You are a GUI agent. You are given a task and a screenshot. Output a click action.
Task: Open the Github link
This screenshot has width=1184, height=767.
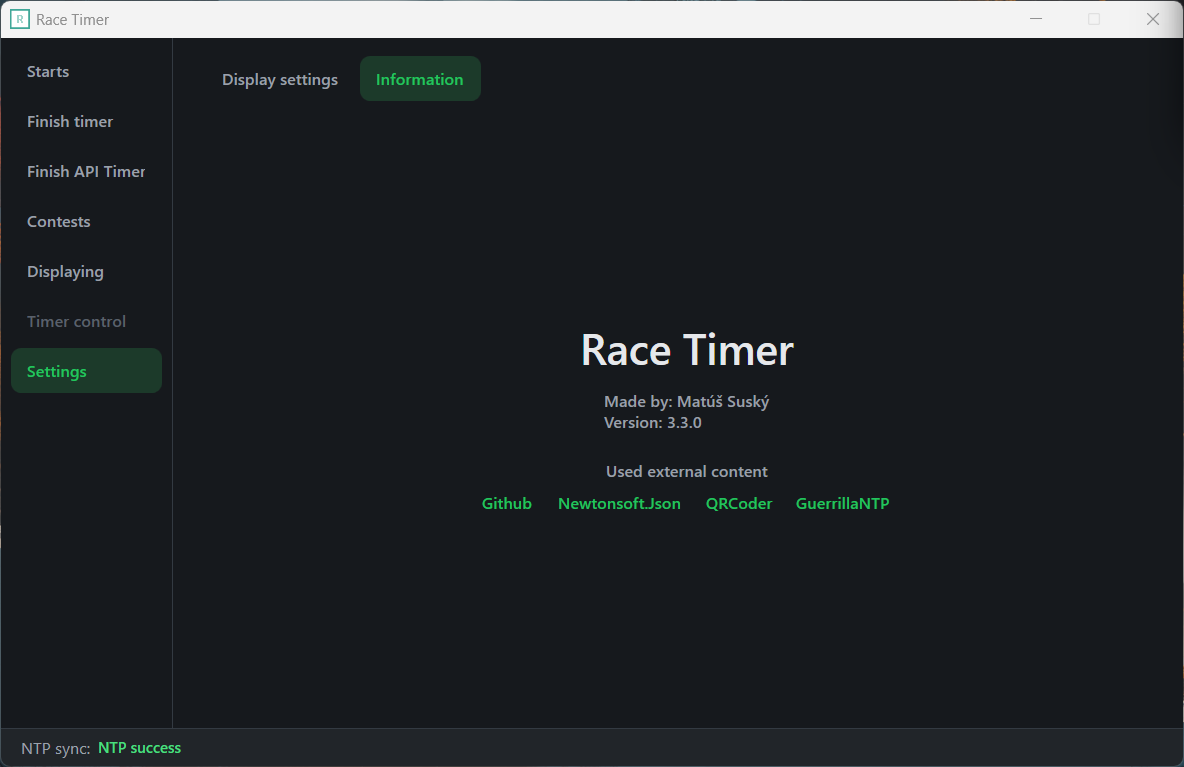(x=507, y=504)
